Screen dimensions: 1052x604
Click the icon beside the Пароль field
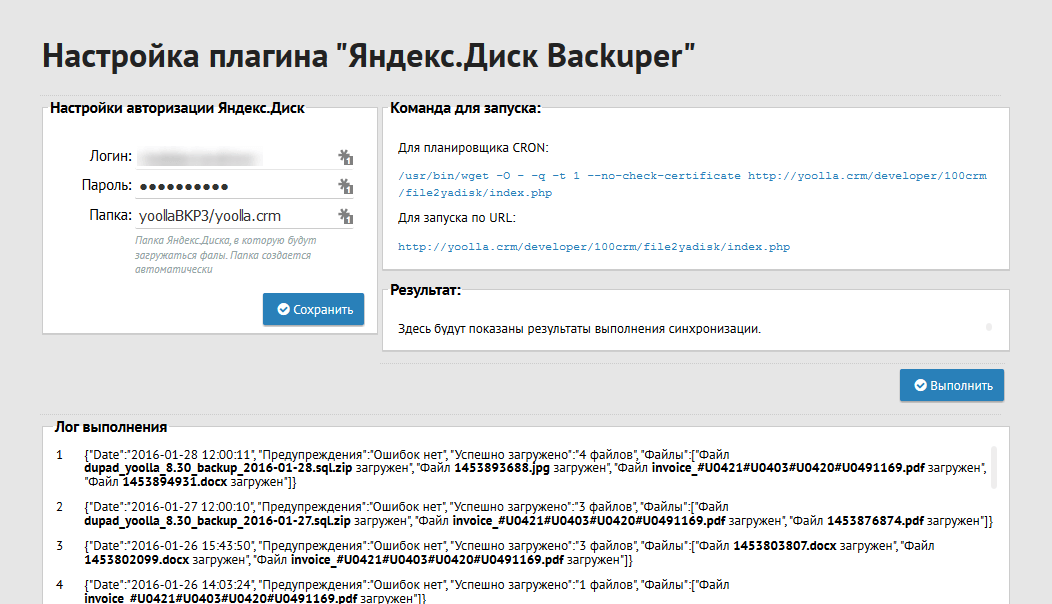tap(346, 186)
